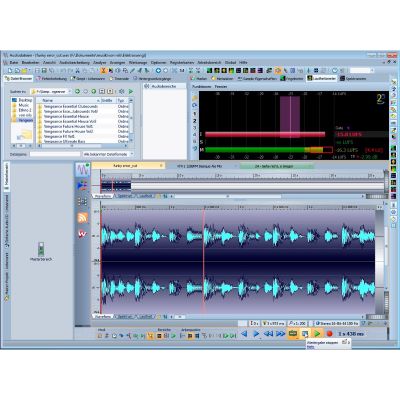Open the Bearbeiten menu
Screen dimensions: 400x400
[30, 62]
